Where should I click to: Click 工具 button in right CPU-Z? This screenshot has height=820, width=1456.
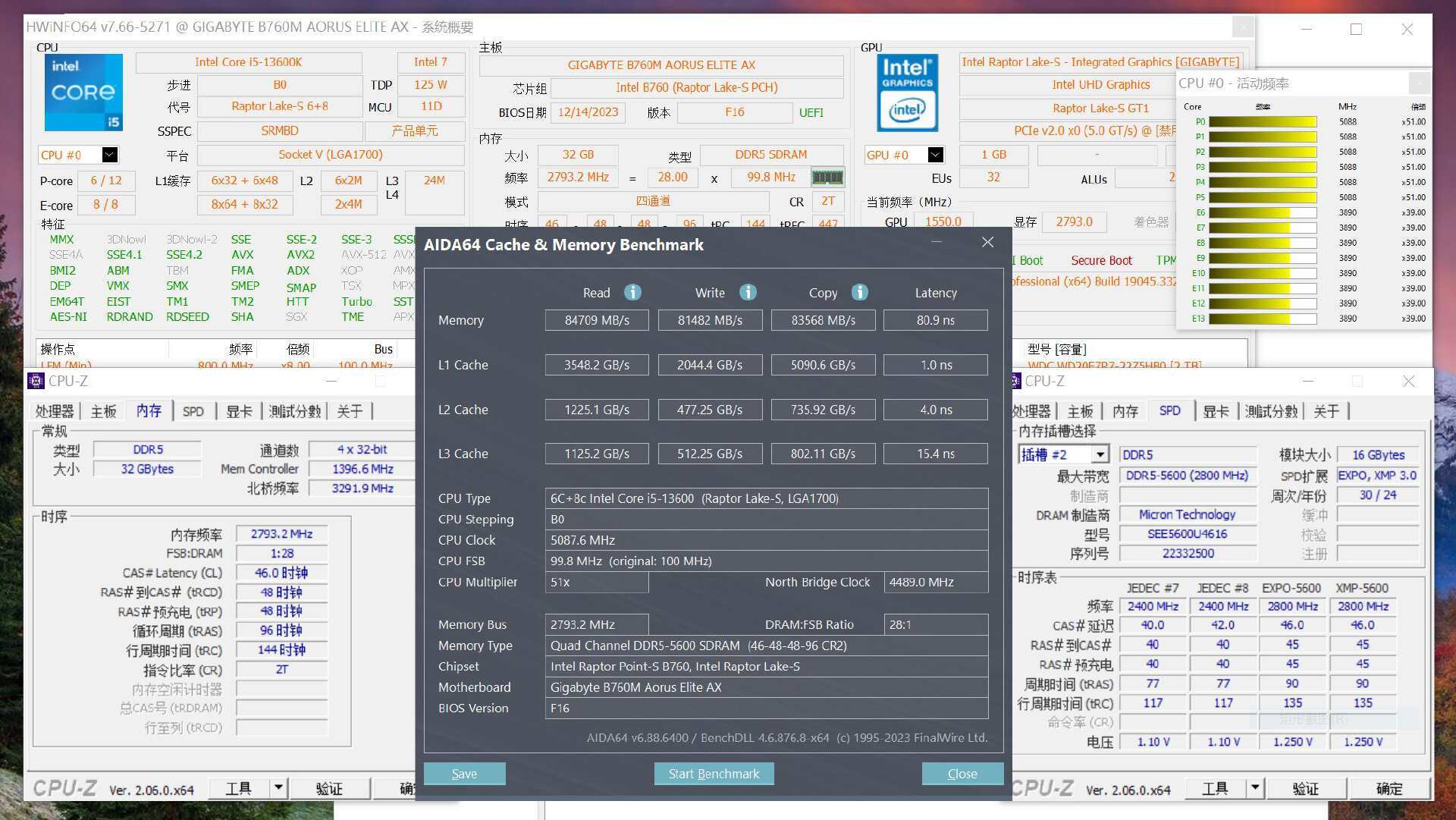click(1215, 788)
